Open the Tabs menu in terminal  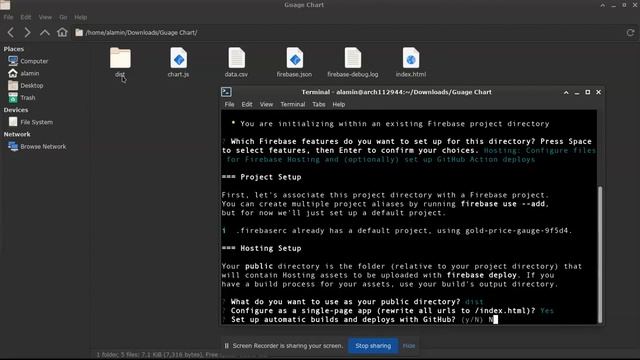319,104
